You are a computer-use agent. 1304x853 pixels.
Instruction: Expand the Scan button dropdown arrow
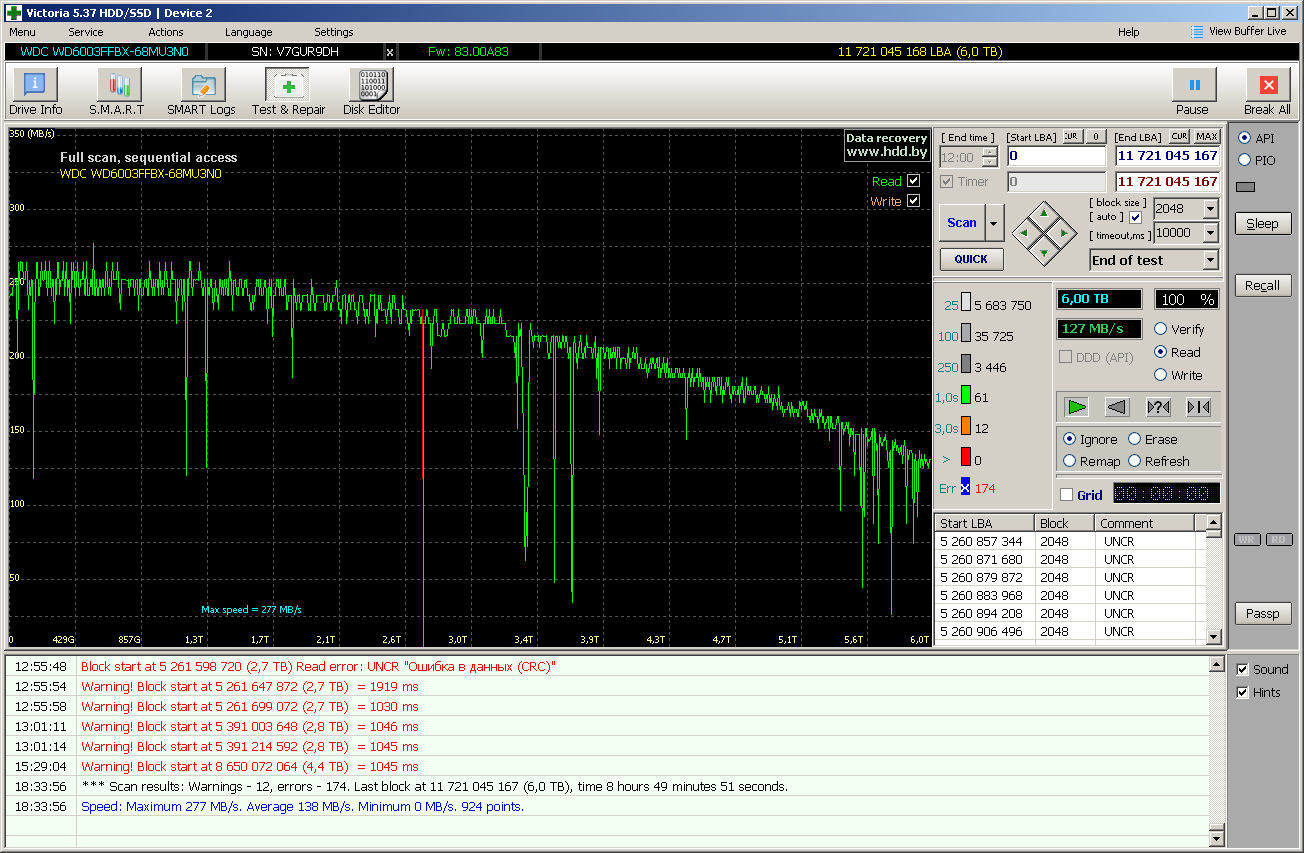(x=994, y=223)
